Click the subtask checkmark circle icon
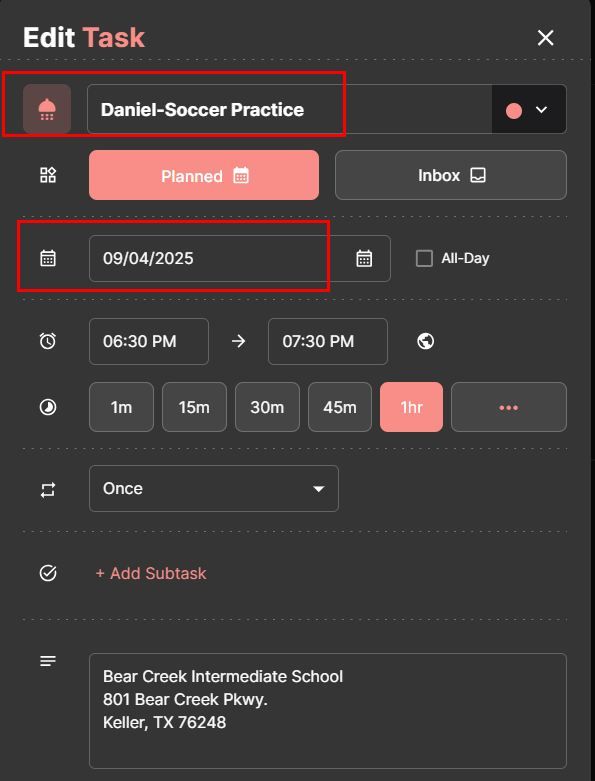The height and width of the screenshot is (781, 595). (x=48, y=573)
